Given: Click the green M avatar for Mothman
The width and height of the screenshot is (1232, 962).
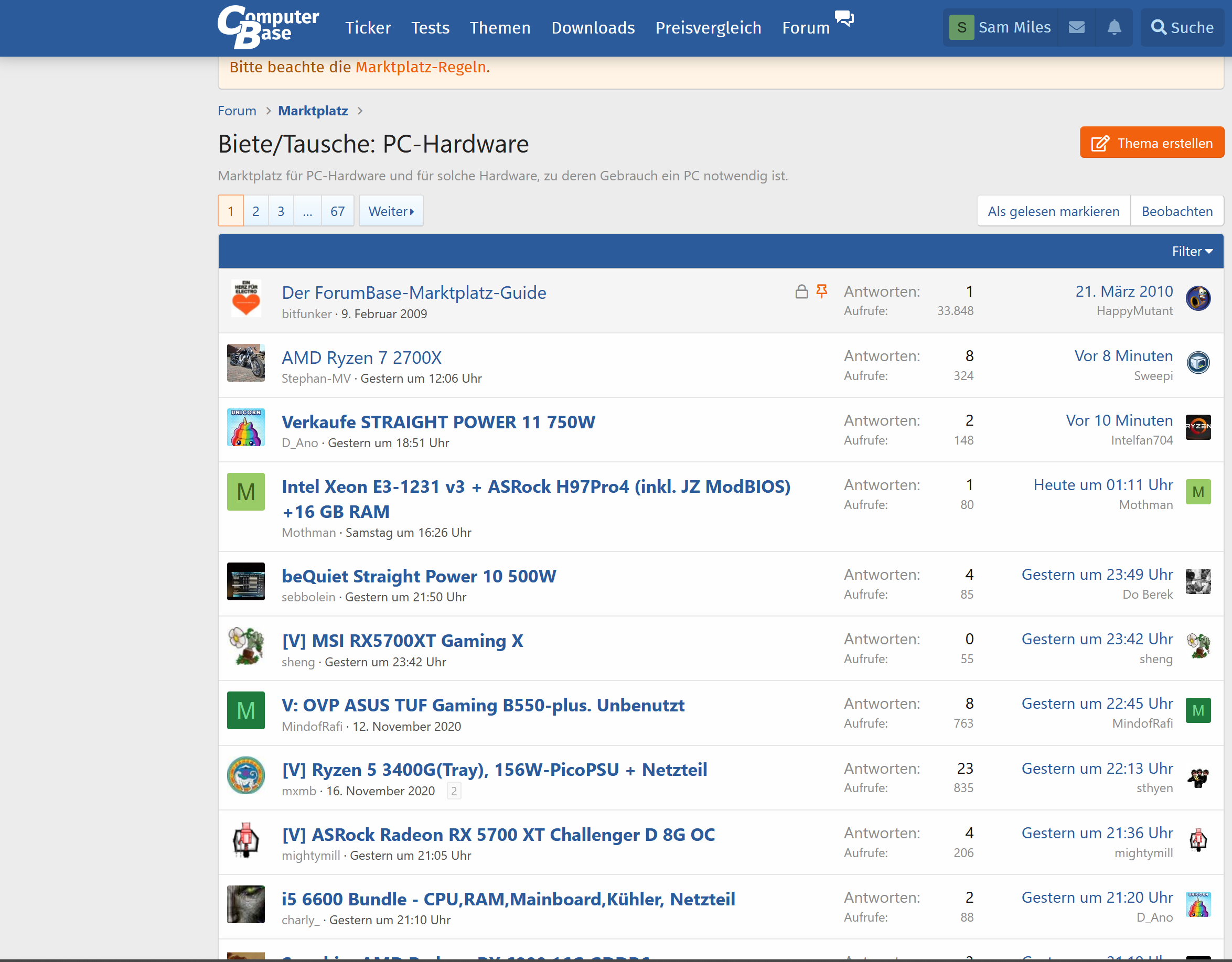Looking at the screenshot, I should pyautogui.click(x=246, y=492).
